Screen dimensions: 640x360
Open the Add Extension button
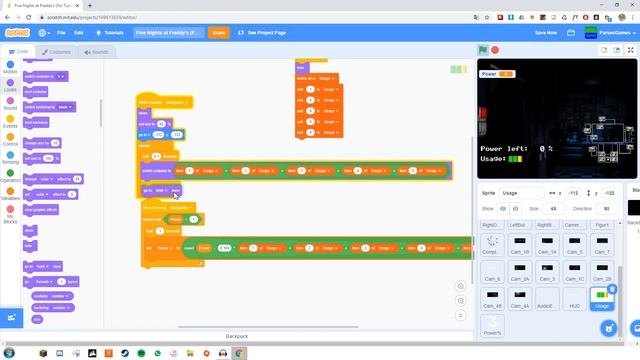(x=11, y=318)
